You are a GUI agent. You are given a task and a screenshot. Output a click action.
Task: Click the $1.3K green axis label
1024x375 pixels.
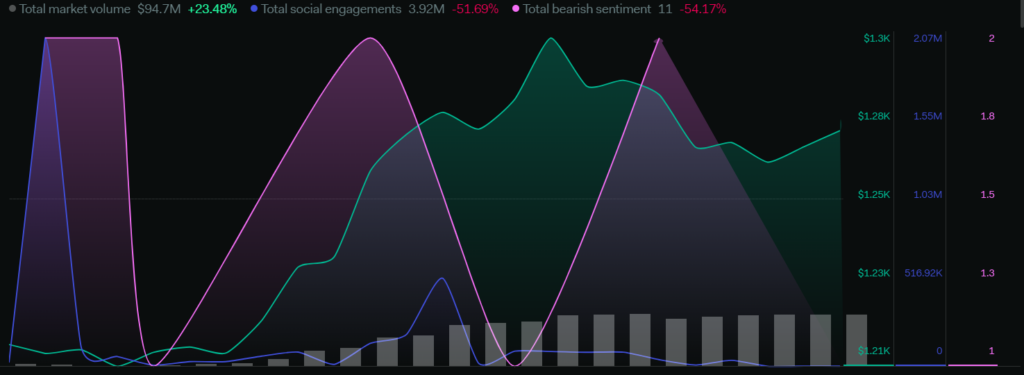[x=876, y=39]
